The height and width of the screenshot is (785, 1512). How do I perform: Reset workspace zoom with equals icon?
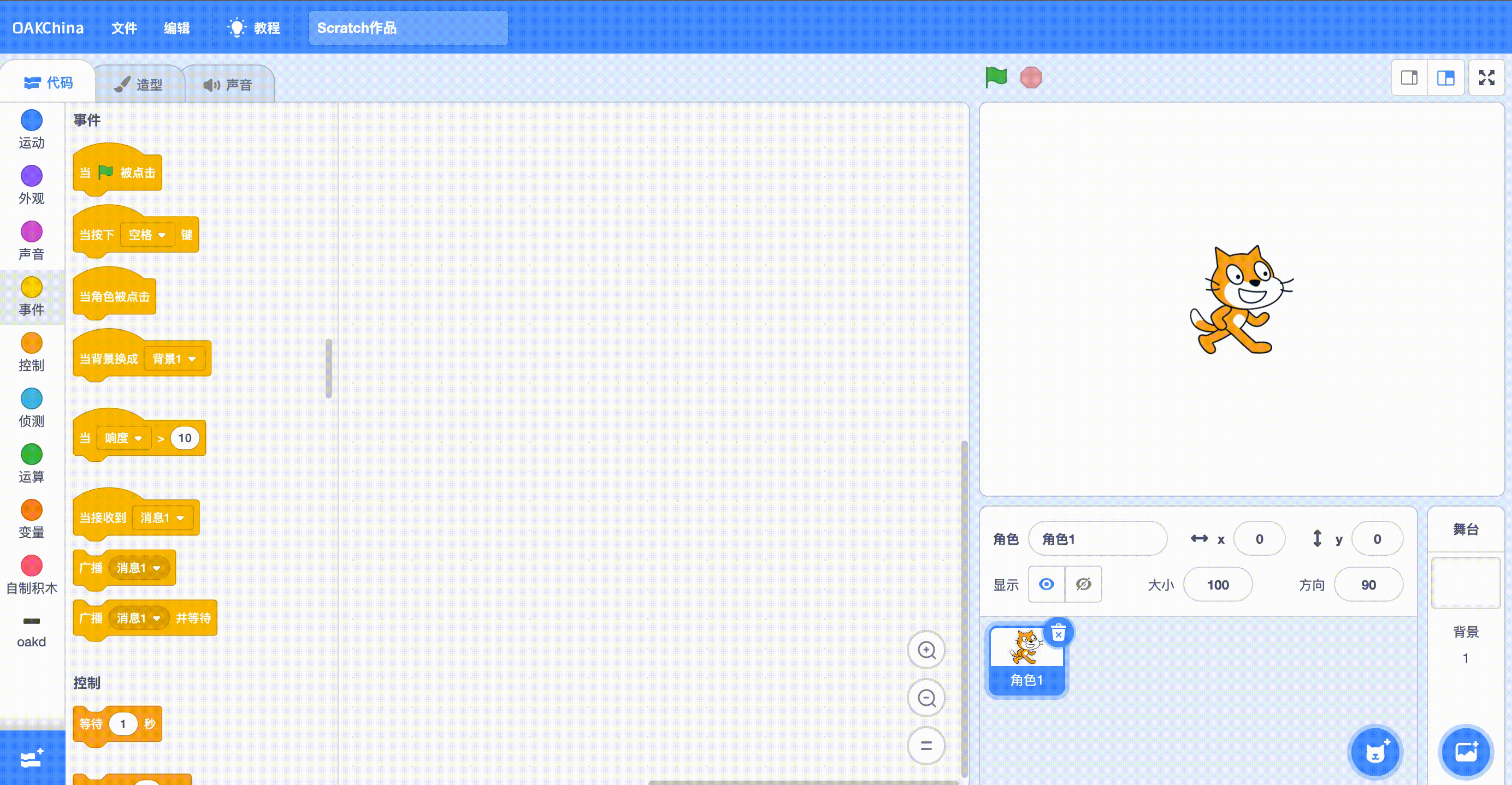click(926, 746)
